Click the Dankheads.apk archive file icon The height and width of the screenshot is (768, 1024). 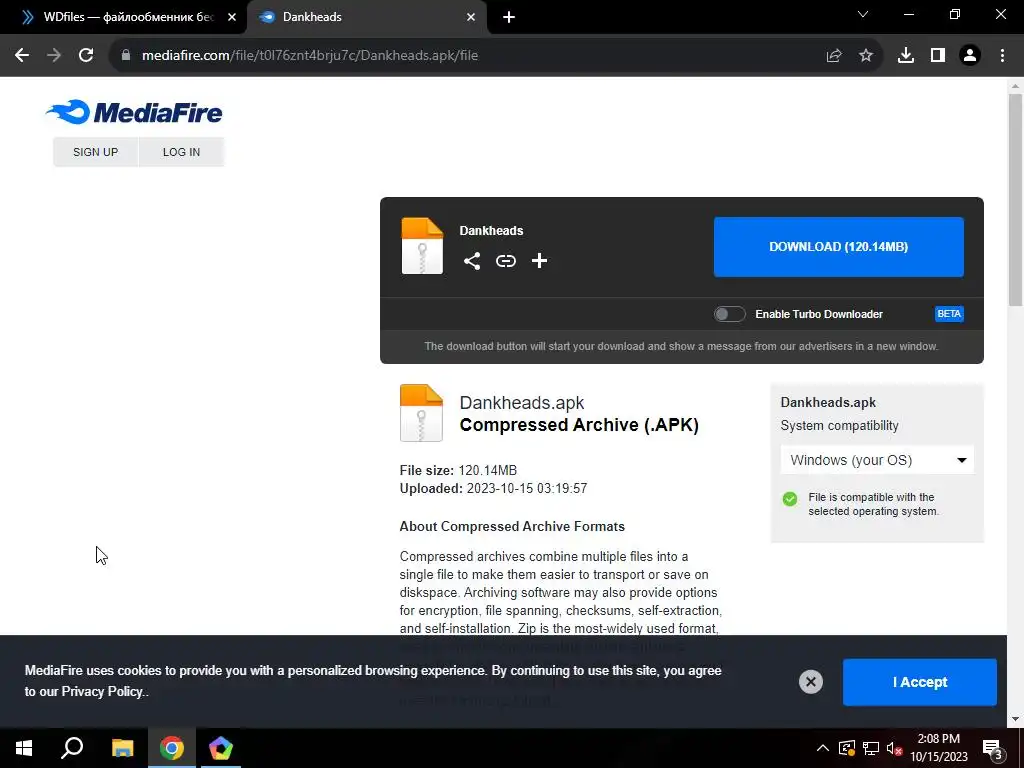tap(421, 413)
